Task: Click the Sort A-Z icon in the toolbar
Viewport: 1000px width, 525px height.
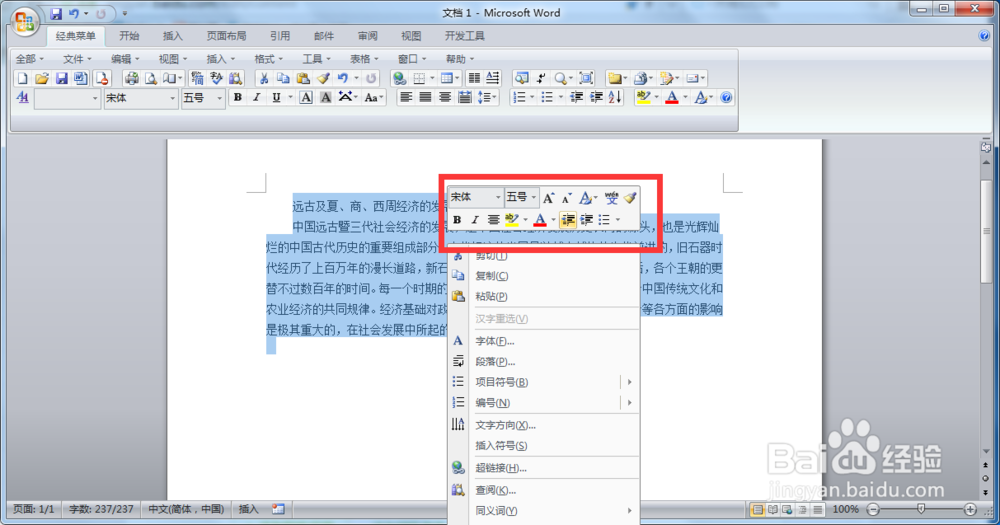Action: [615, 98]
